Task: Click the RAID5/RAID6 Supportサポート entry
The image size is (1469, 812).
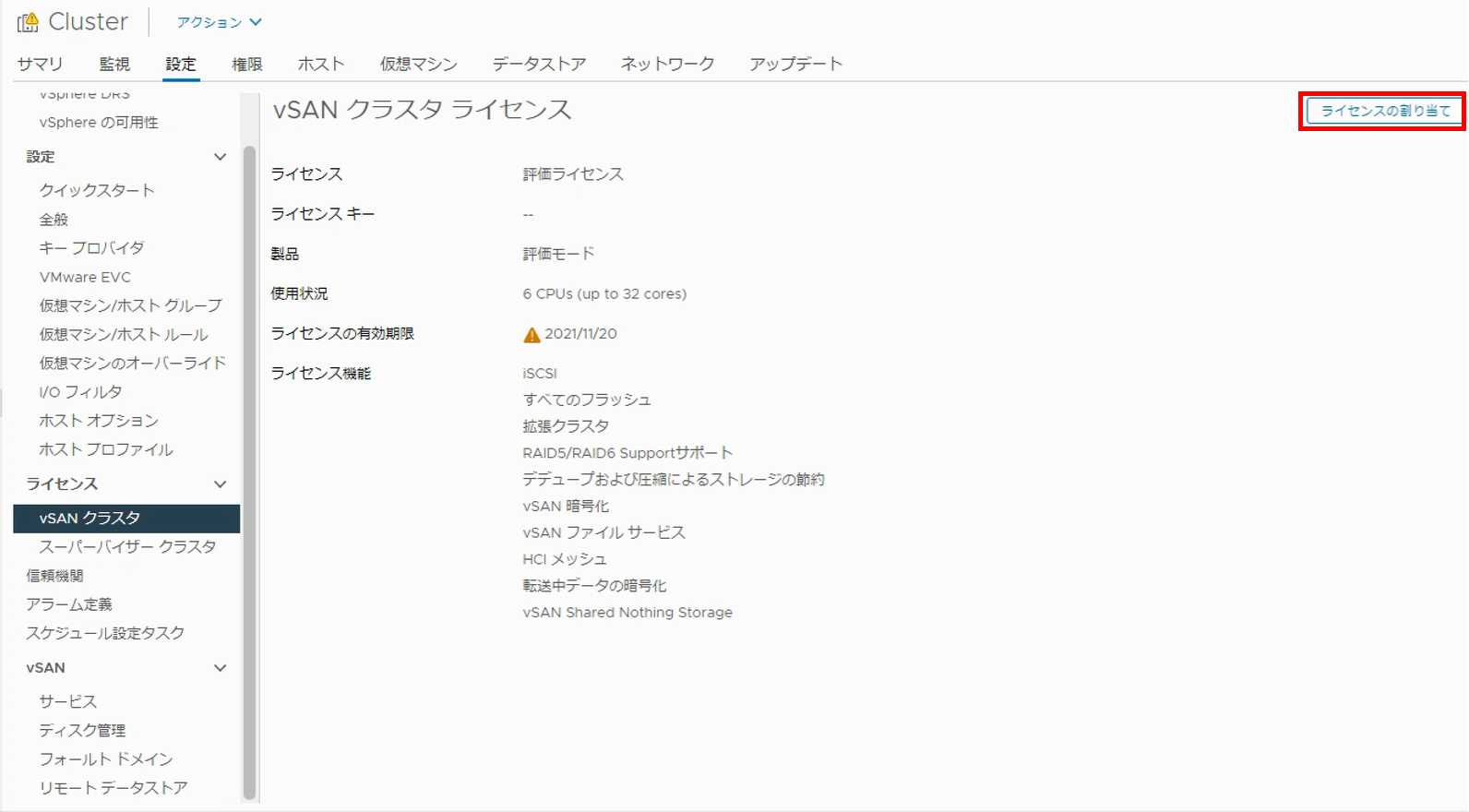Action: 627,453
